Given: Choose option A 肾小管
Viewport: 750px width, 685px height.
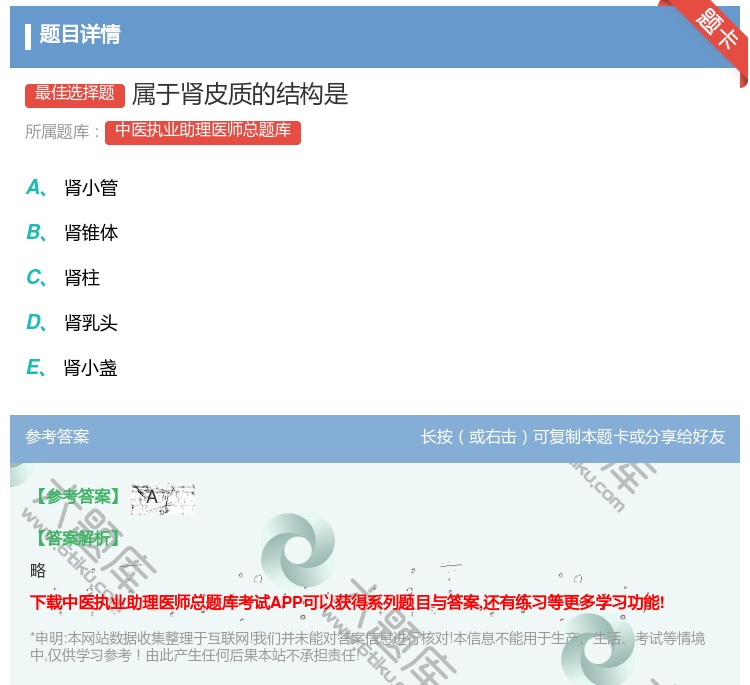Looking at the screenshot, I should pyautogui.click(x=72, y=188).
